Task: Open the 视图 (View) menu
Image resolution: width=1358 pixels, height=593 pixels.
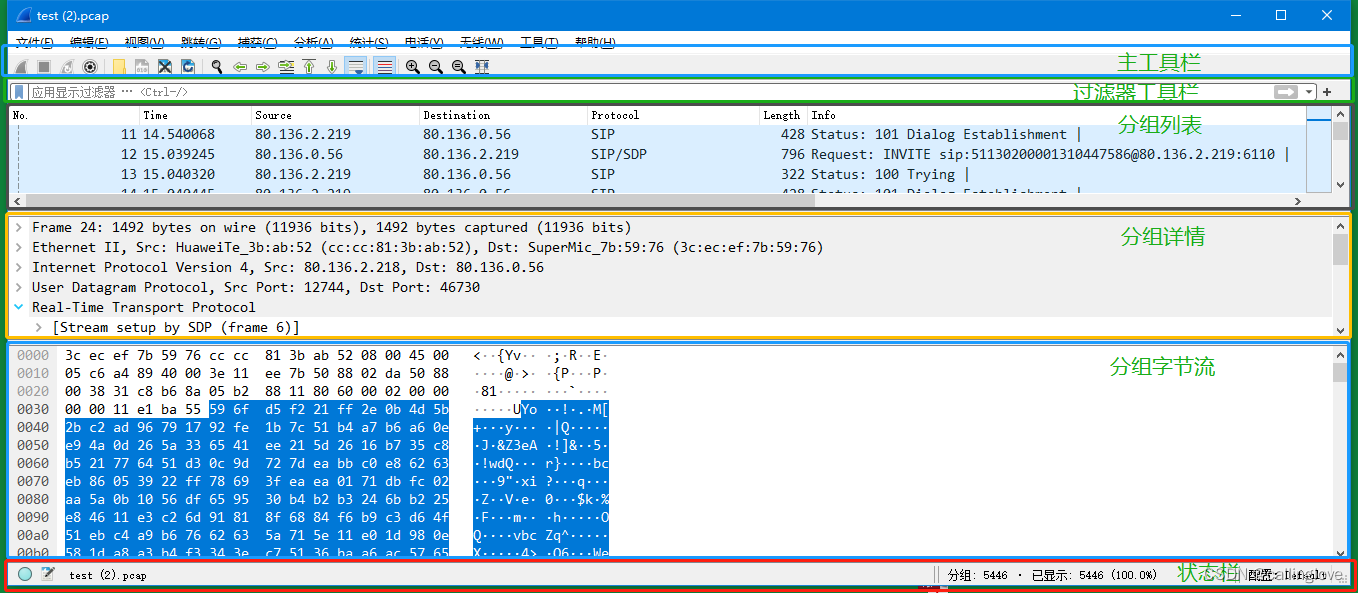Action: click(x=145, y=42)
